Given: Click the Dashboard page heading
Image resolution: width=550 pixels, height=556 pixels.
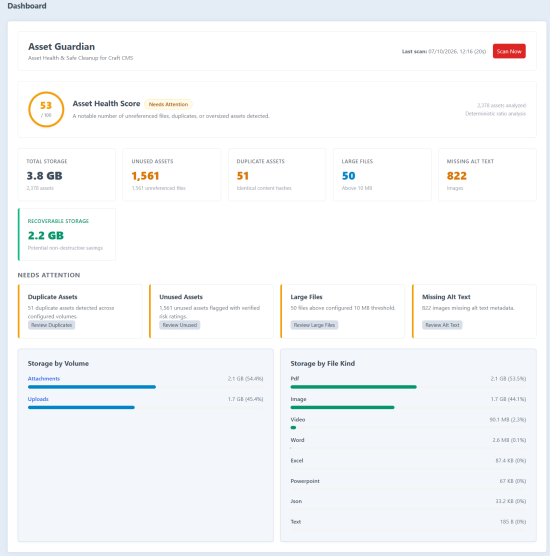Looking at the screenshot, I should tap(27, 6).
